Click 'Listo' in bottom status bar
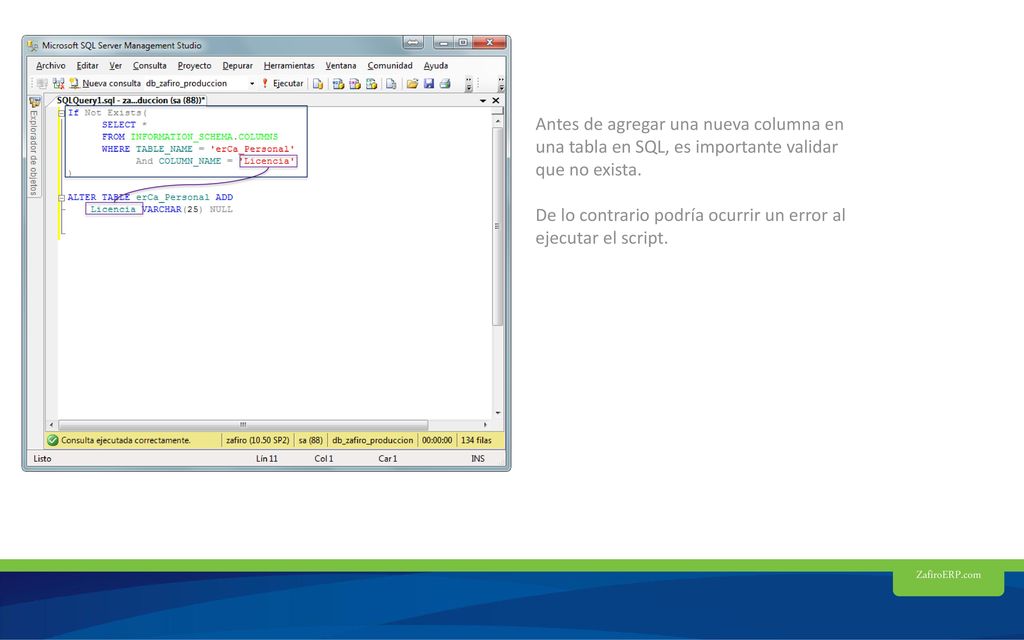The width and height of the screenshot is (1024, 640). [x=42, y=458]
